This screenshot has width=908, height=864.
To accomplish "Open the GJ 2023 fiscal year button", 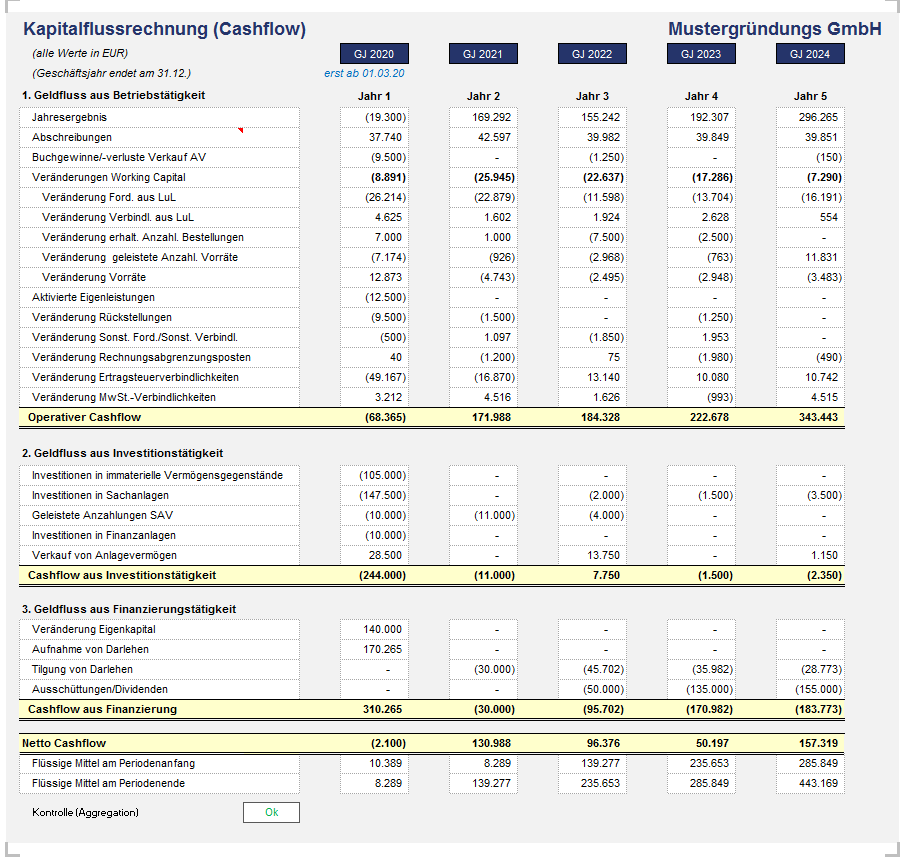I will click(701, 54).
